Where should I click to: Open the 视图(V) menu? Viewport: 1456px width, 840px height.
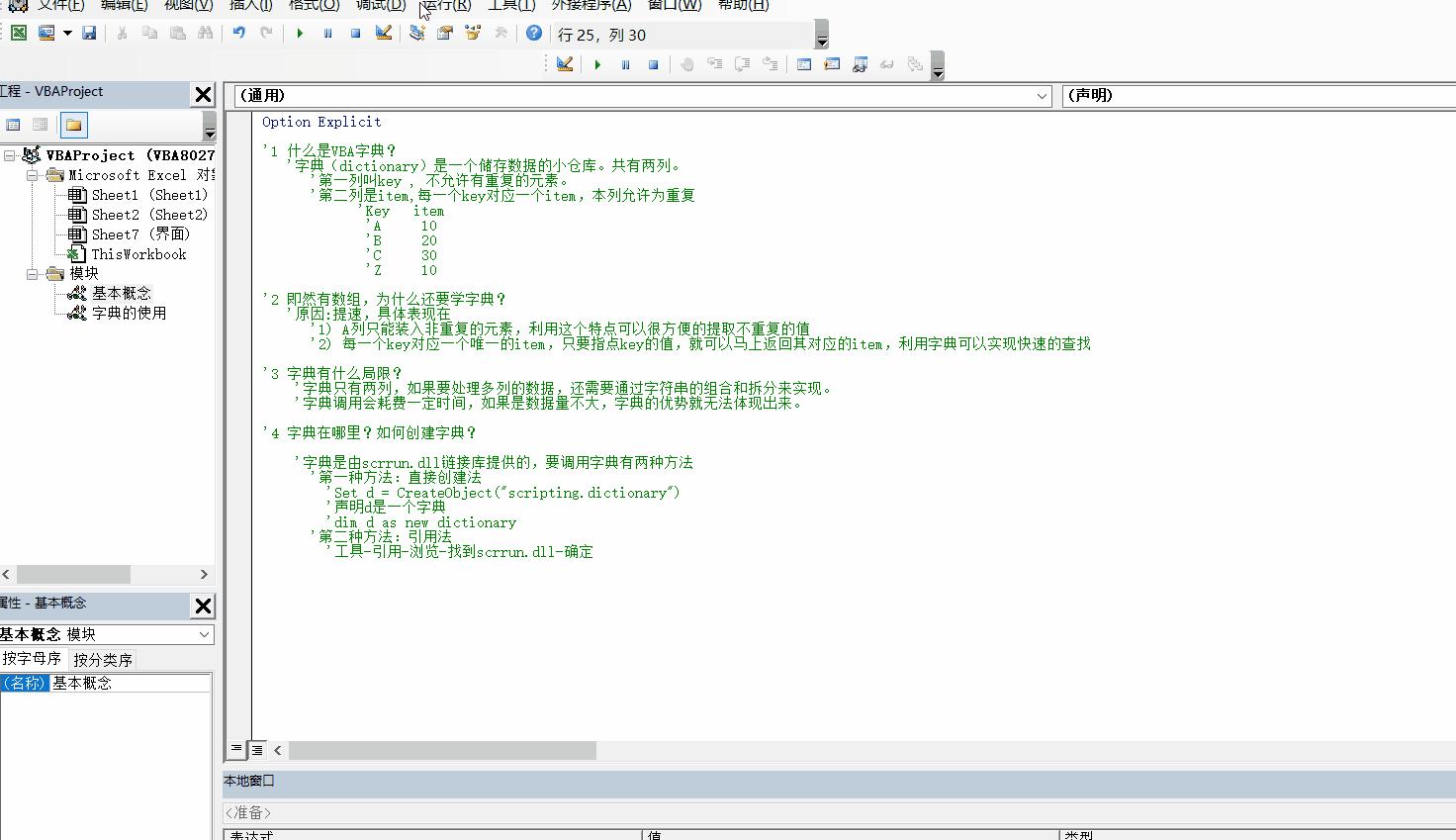click(x=188, y=5)
